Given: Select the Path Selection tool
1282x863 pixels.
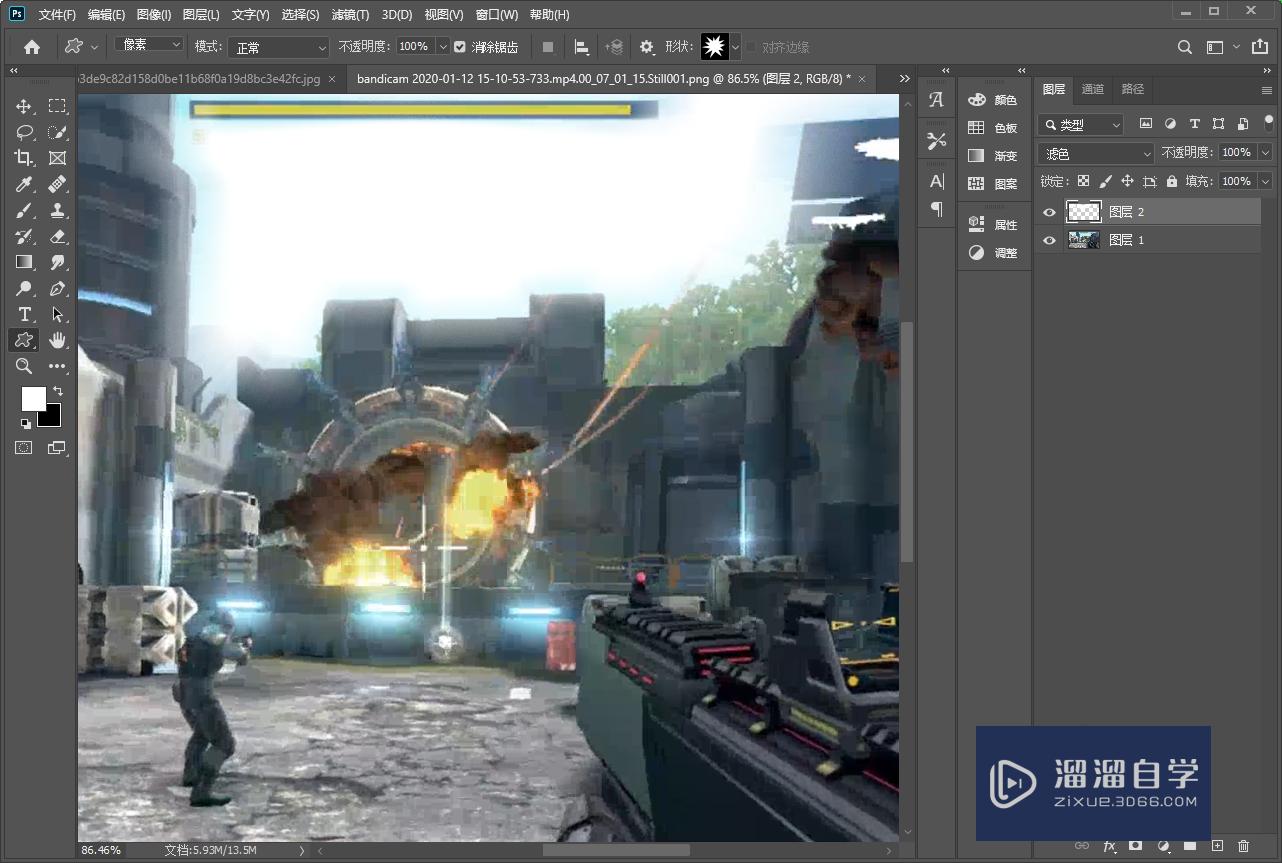Looking at the screenshot, I should point(57,314).
